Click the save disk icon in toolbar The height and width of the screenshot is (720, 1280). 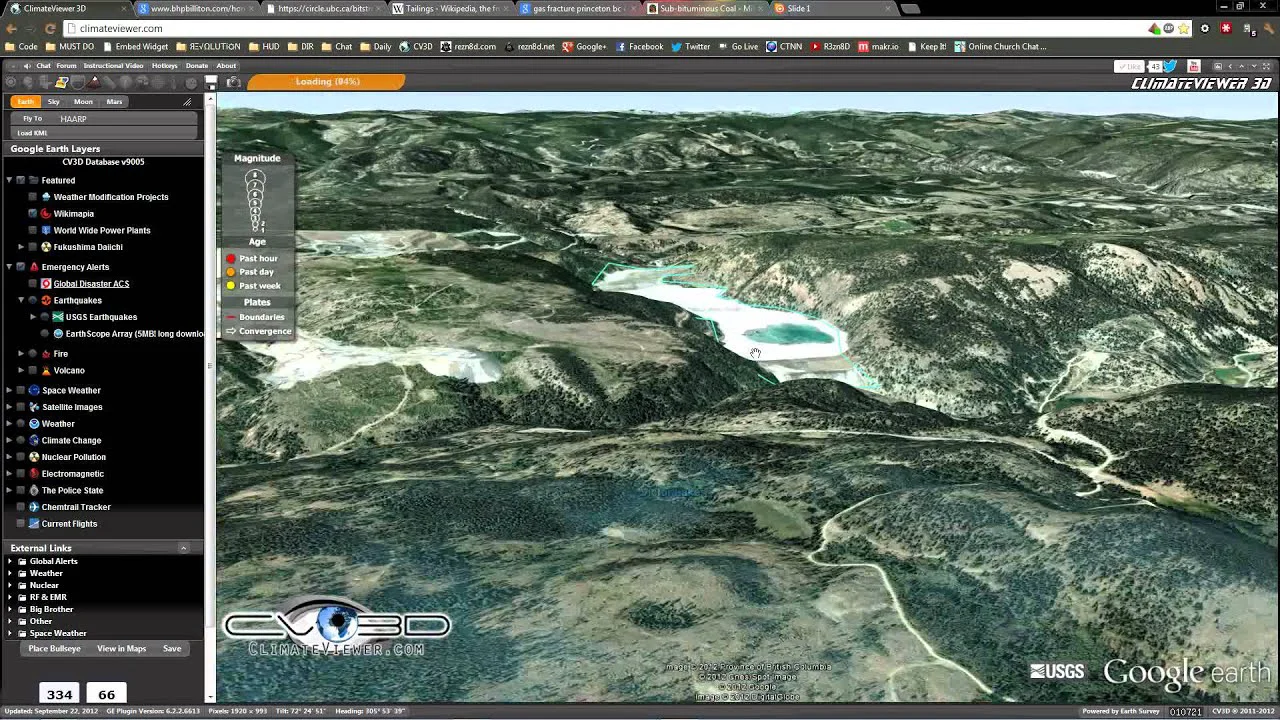211,83
